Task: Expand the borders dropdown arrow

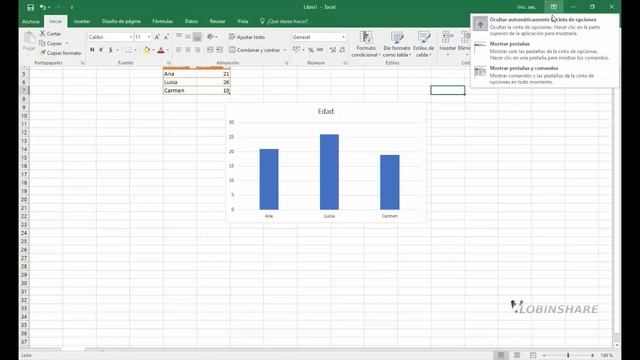Action: [x=136, y=50]
